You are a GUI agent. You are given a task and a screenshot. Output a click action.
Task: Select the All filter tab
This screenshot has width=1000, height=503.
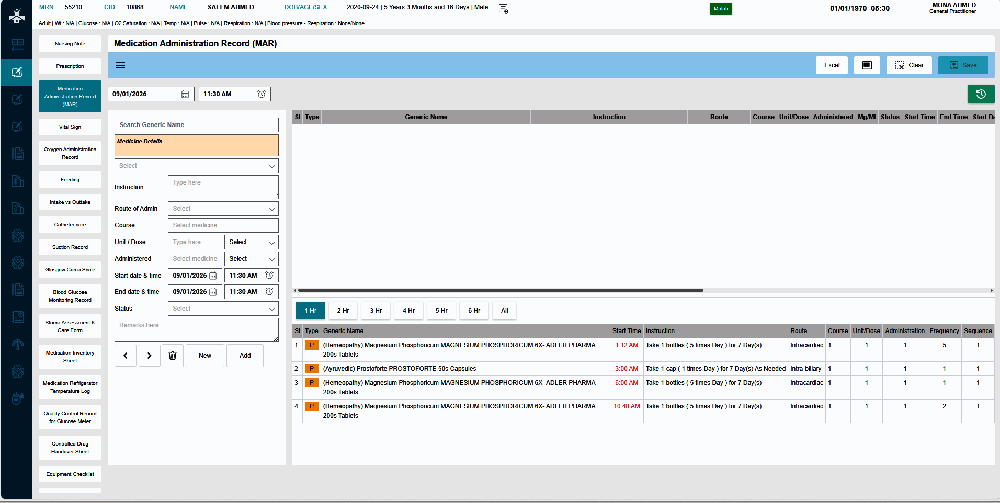[x=504, y=310]
